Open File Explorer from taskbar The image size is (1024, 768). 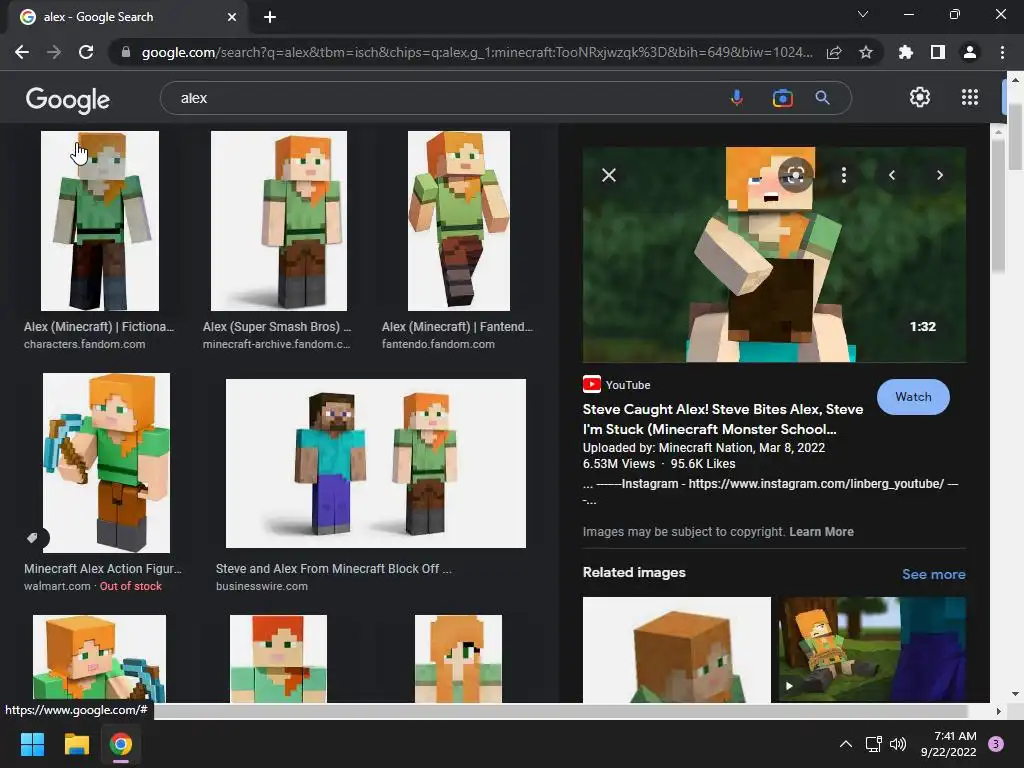point(76,744)
